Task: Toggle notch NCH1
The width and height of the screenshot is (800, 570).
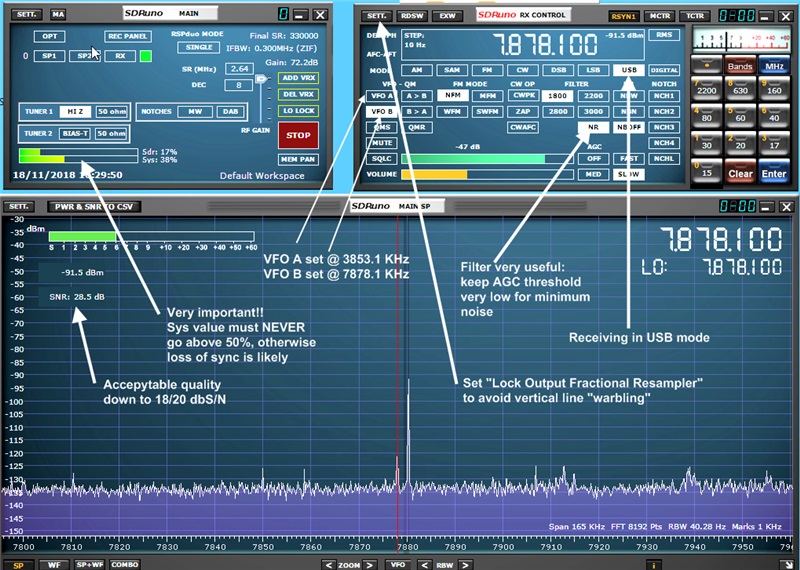Action: tap(664, 96)
